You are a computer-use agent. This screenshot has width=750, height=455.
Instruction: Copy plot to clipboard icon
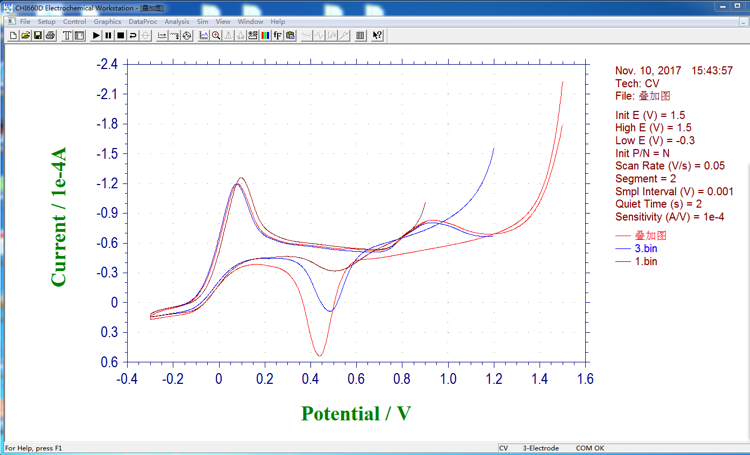coord(290,35)
